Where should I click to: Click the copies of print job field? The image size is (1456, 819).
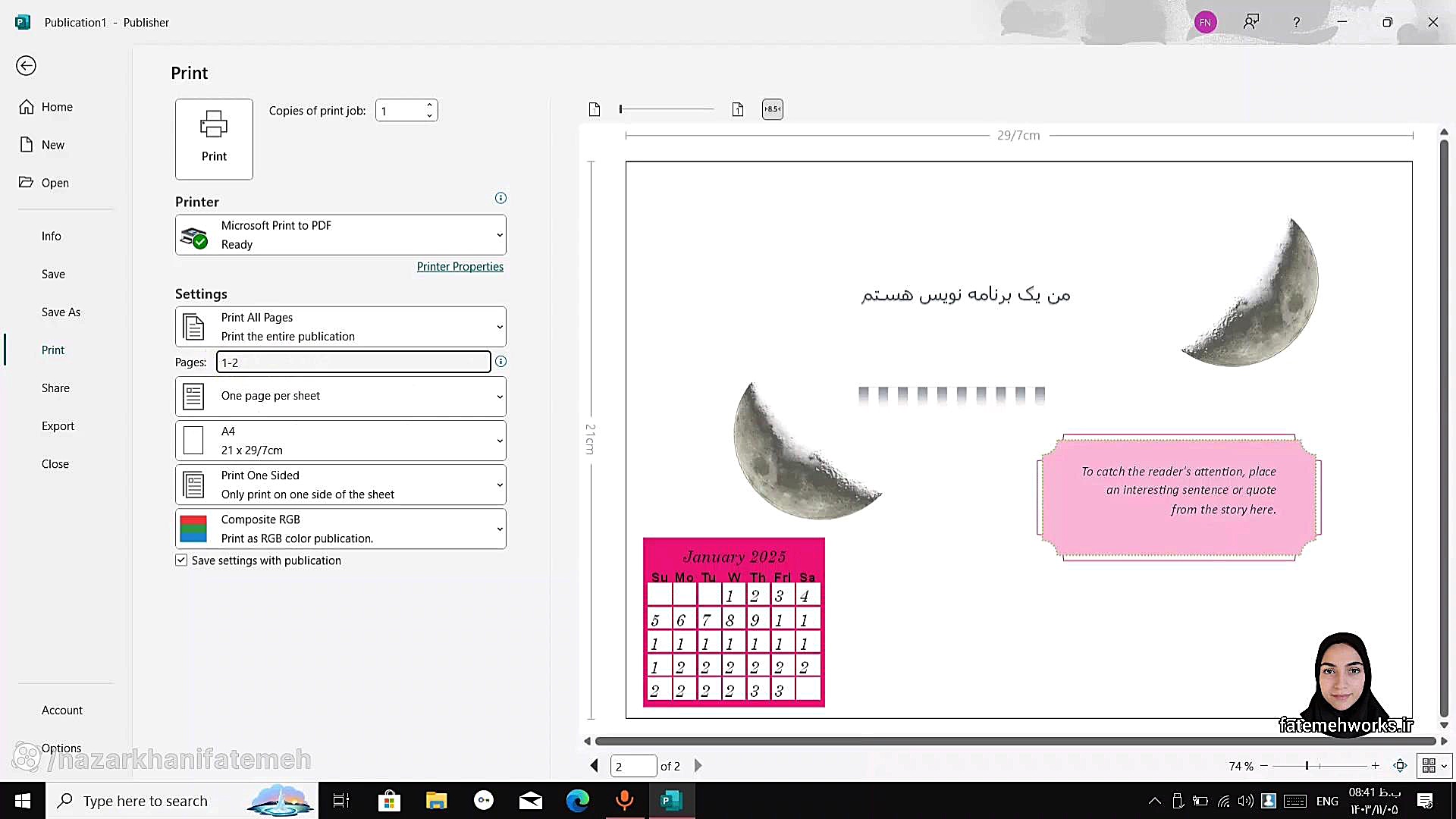400,111
